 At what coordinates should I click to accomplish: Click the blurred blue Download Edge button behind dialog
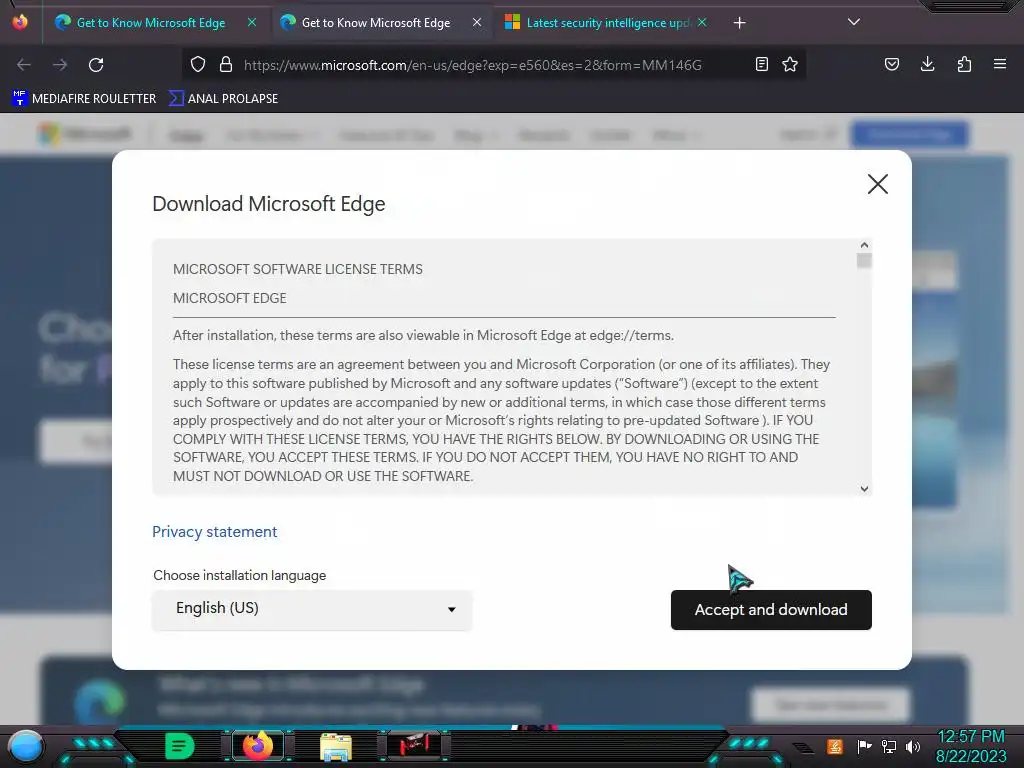coord(909,135)
